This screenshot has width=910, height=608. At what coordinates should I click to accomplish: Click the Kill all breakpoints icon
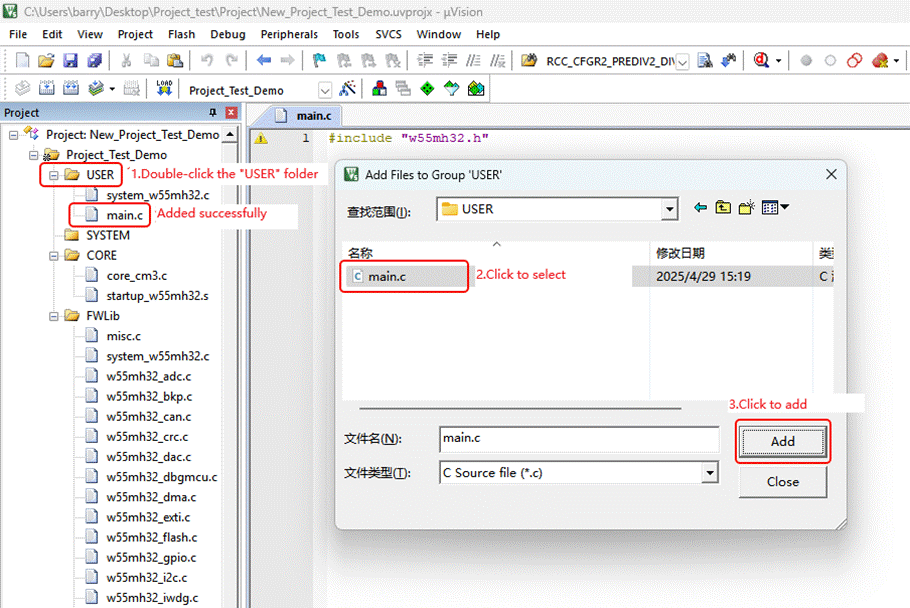coord(880,60)
